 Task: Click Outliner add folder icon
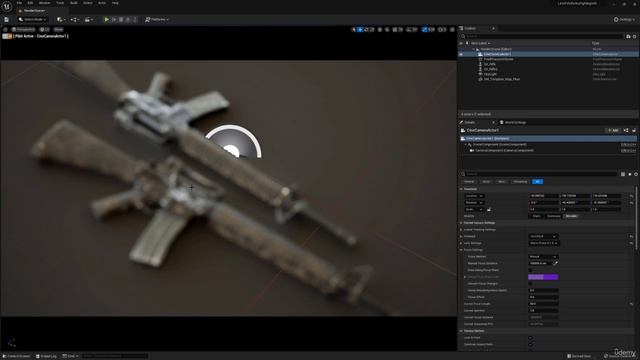point(628,36)
